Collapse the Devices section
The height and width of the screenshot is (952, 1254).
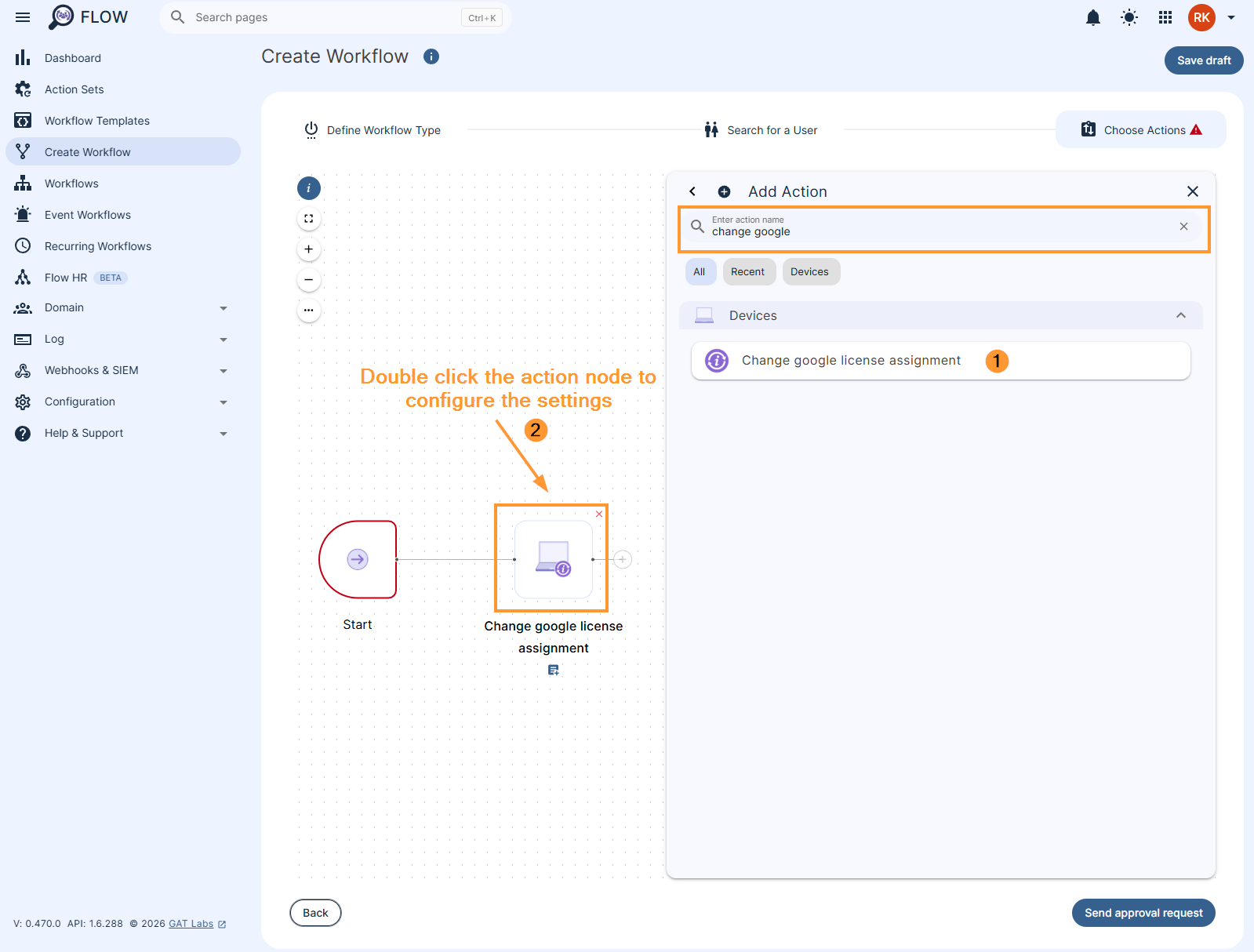pyautogui.click(x=1181, y=315)
